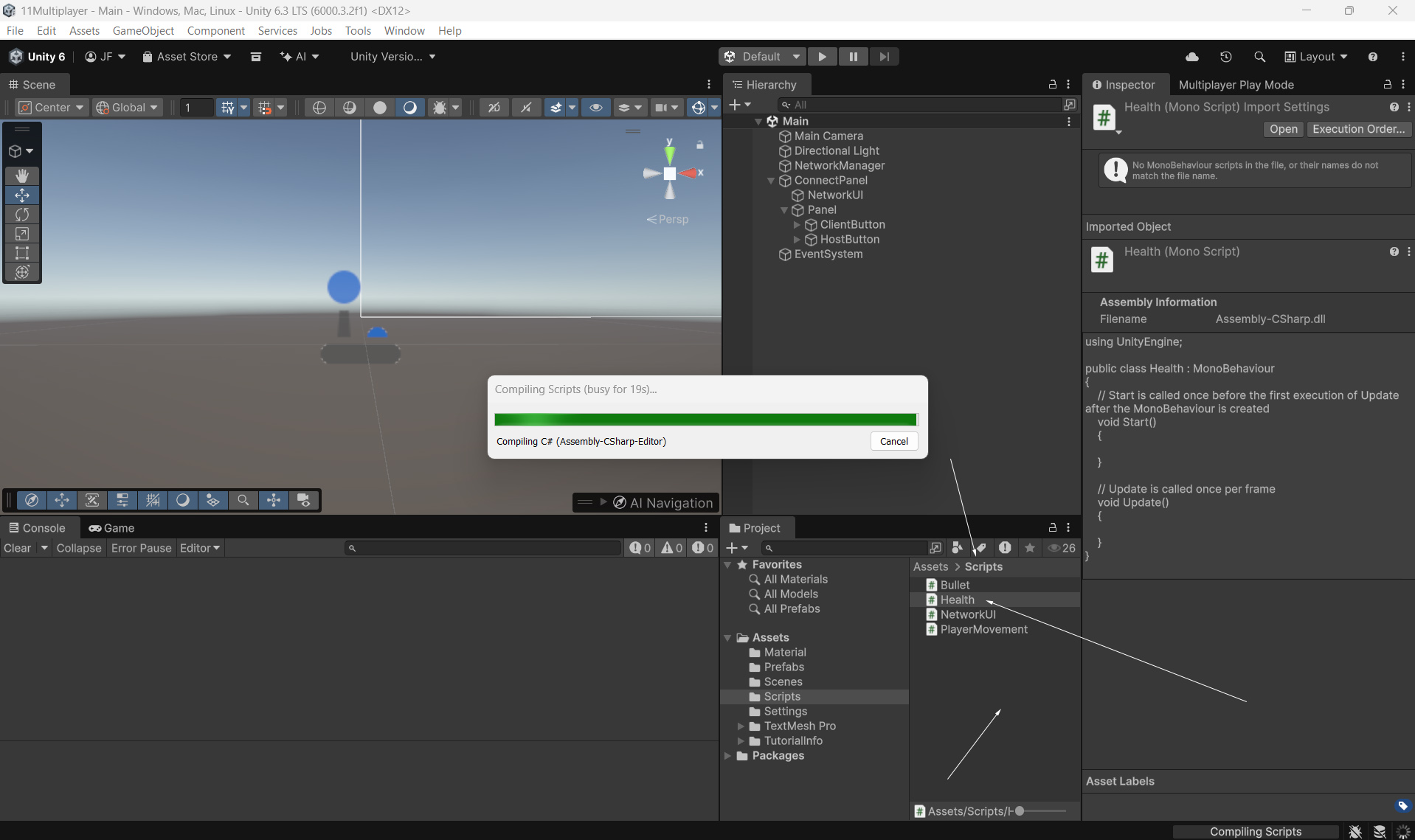Cancel the script compilation dialog
Viewport: 1415px width, 840px height.
point(893,441)
